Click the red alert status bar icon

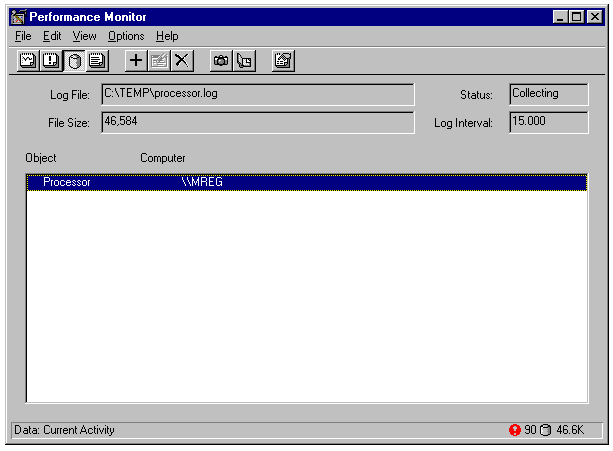click(x=515, y=430)
